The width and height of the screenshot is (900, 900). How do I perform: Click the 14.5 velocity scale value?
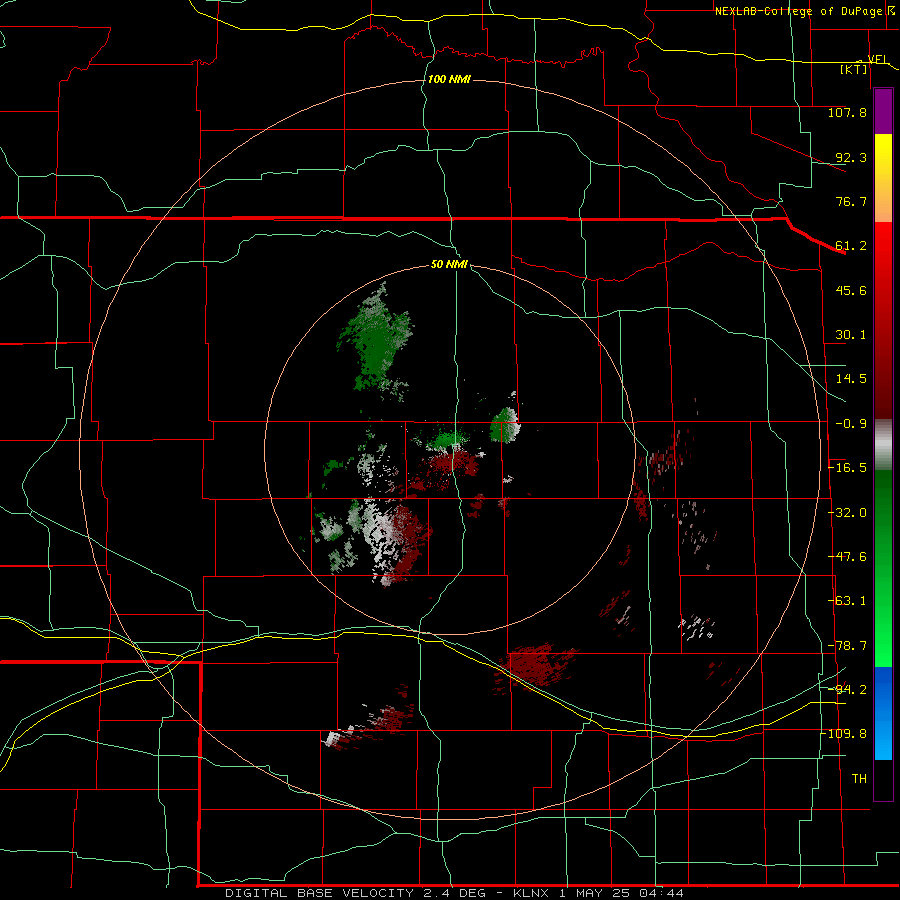point(851,379)
